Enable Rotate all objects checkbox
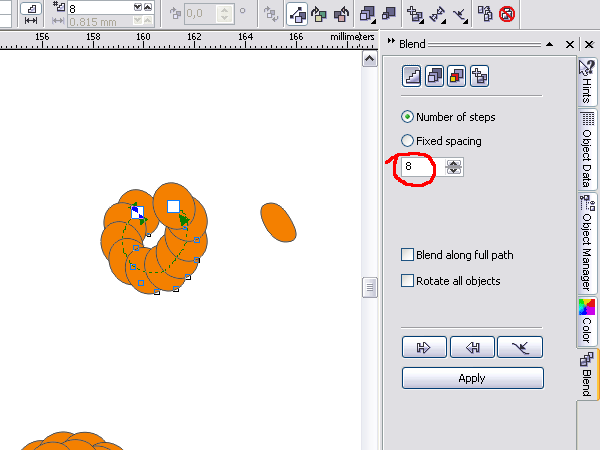Image resolution: width=600 pixels, height=450 pixels. pyautogui.click(x=407, y=280)
